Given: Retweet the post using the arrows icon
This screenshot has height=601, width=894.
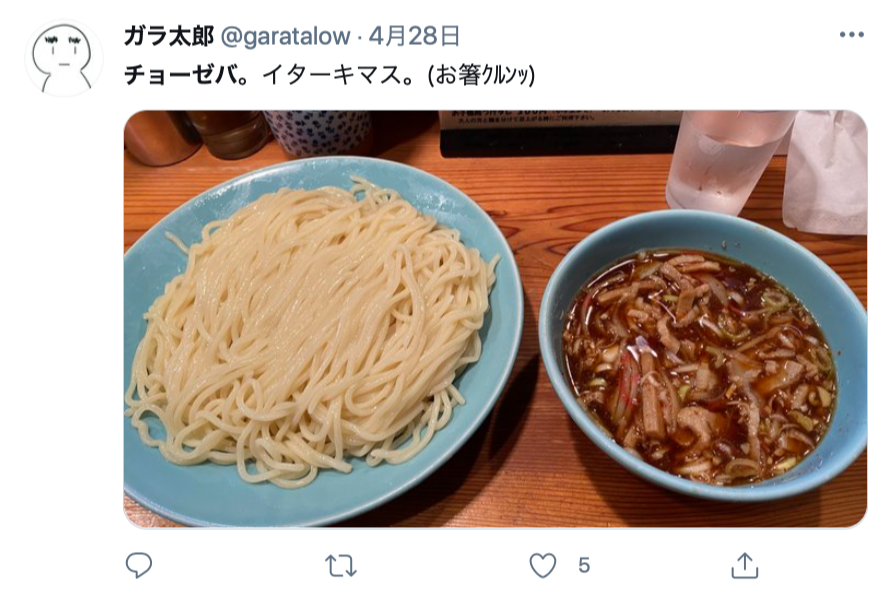Looking at the screenshot, I should point(341,566).
